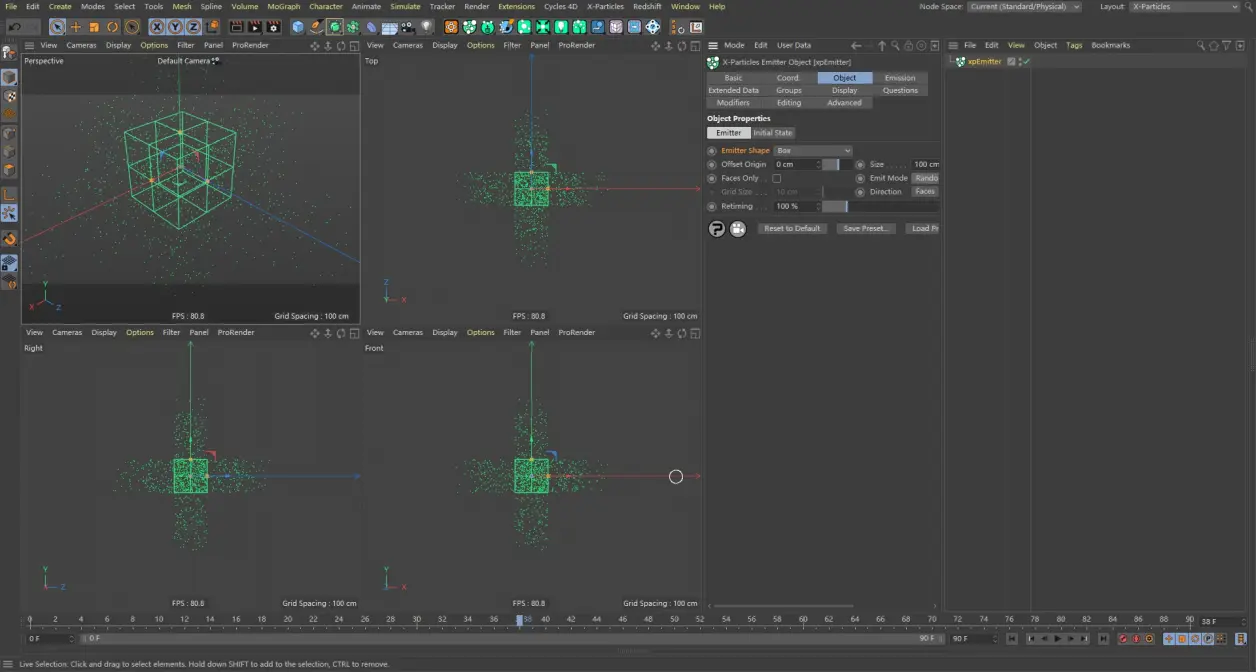1256x672 pixels.
Task: Open the Emitter Shape Box dropdown
Action: click(x=813, y=150)
